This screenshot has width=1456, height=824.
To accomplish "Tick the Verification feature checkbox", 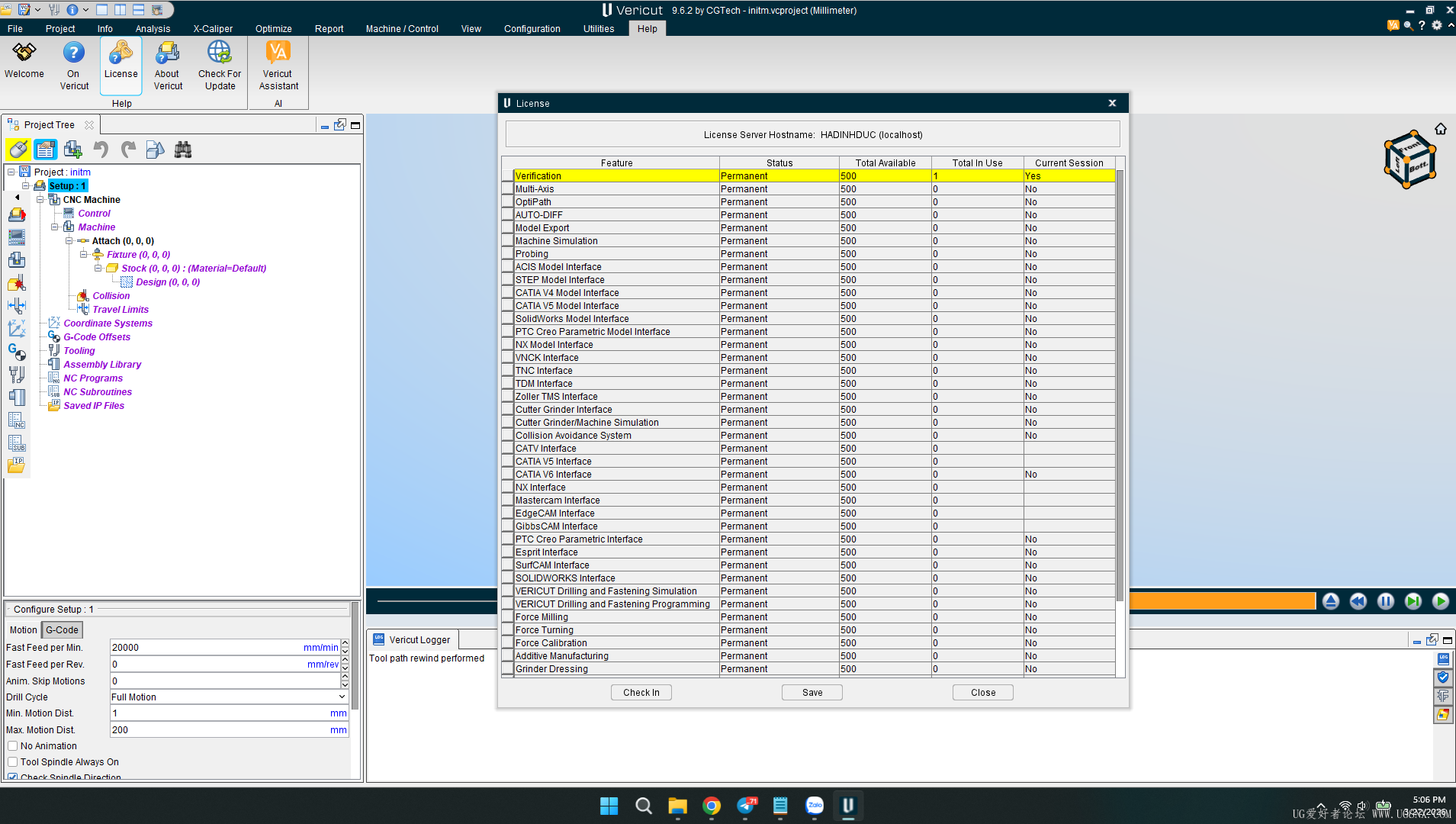I will [x=508, y=176].
